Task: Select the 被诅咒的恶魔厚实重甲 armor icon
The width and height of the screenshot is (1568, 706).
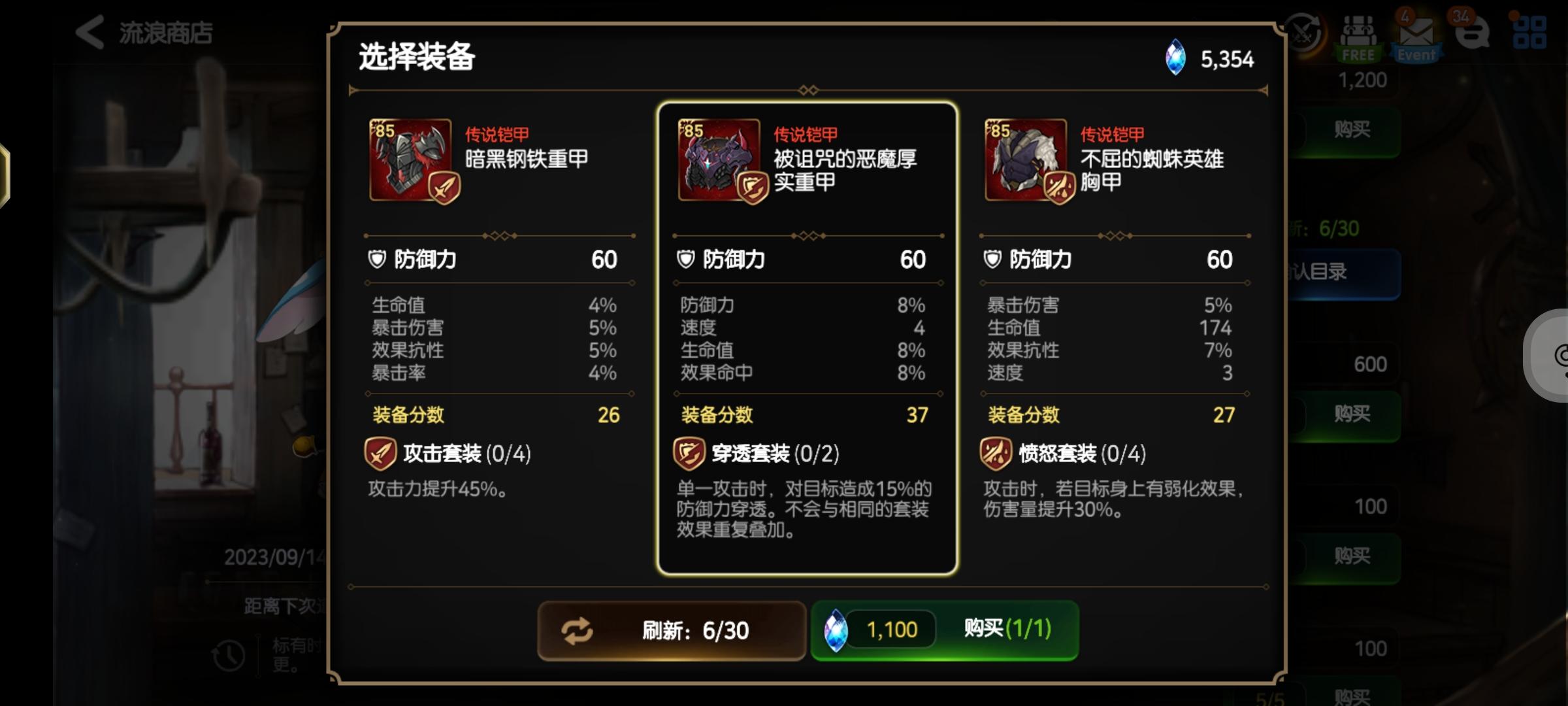Action: point(719,160)
